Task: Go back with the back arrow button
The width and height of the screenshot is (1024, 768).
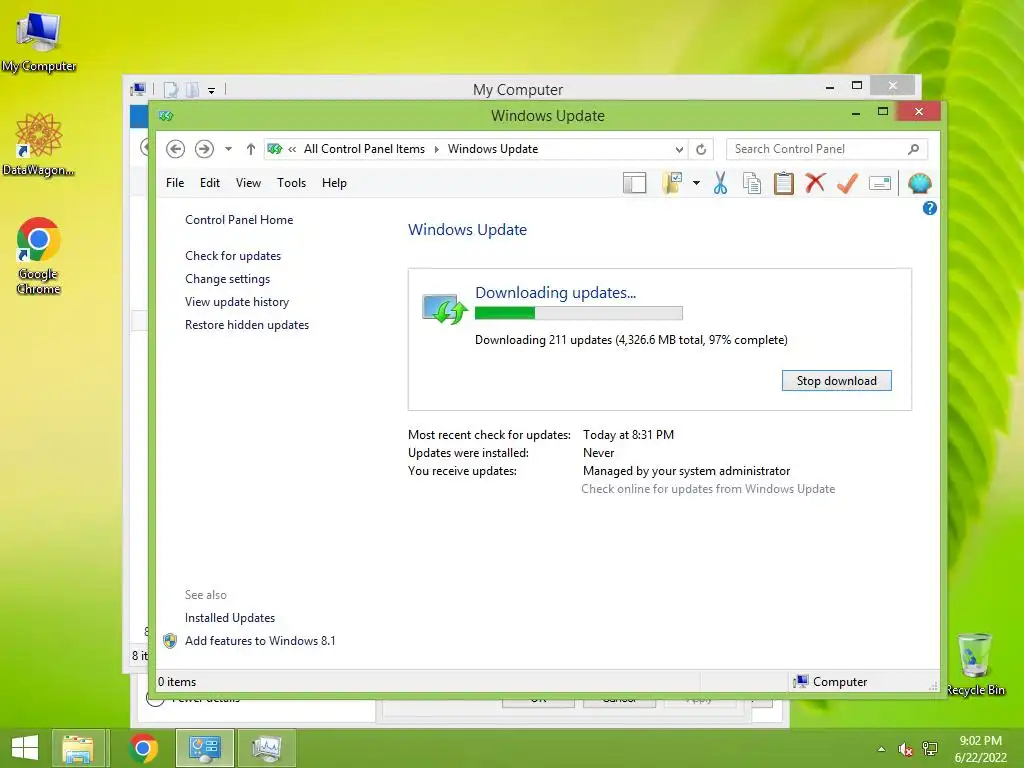Action: pos(175,149)
